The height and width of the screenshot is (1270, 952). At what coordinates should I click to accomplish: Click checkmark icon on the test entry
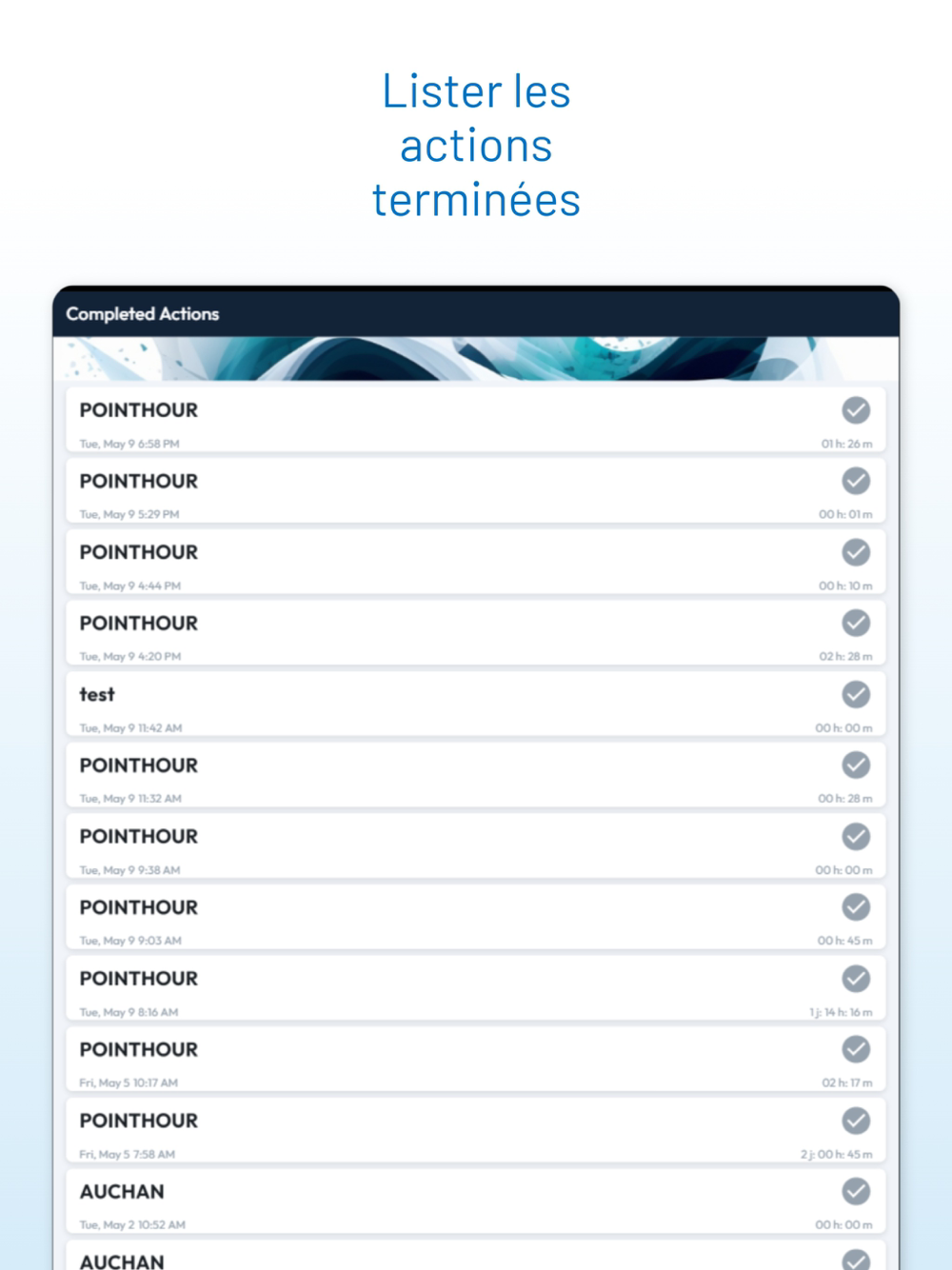[856, 694]
